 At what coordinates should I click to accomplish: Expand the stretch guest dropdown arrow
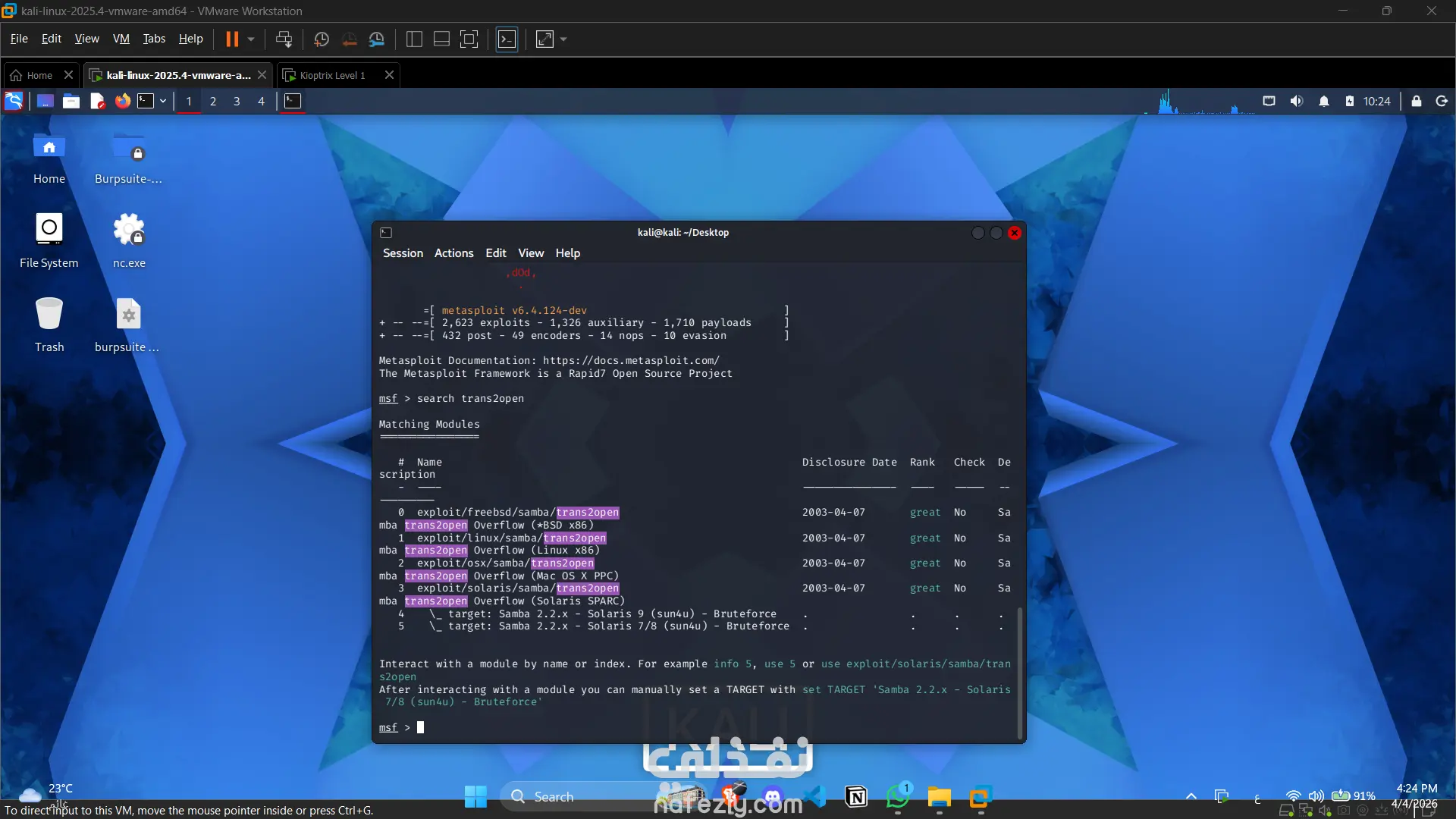pyautogui.click(x=563, y=39)
